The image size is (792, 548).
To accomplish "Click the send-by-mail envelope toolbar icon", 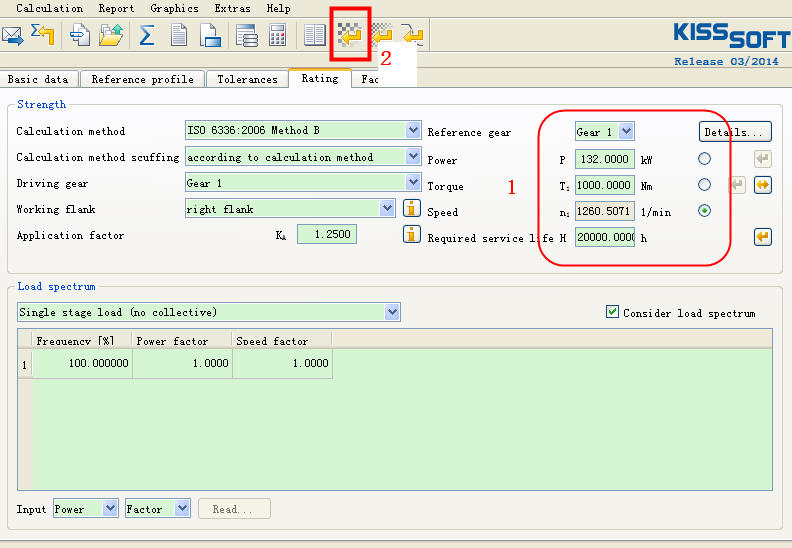I will (x=13, y=36).
